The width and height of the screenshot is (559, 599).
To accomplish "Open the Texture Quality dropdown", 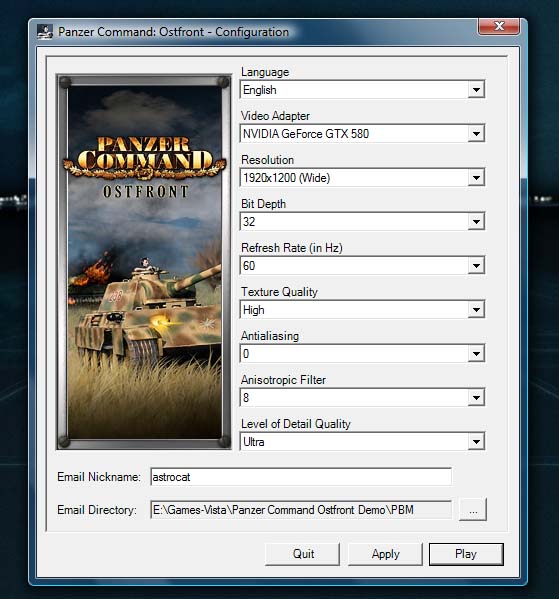I will pyautogui.click(x=362, y=309).
